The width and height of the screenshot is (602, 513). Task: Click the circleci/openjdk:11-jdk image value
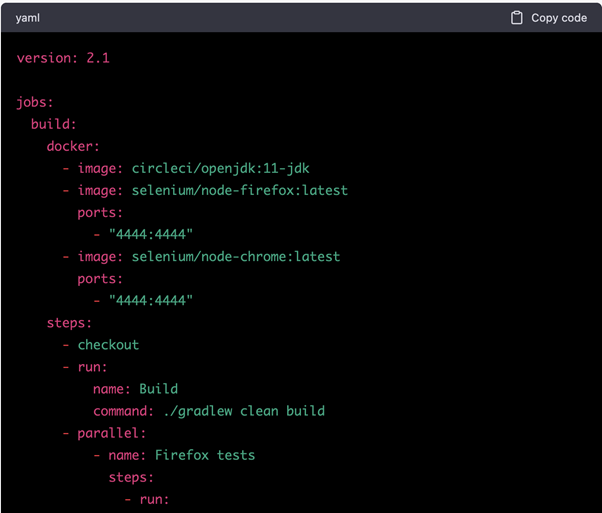[x=220, y=169]
